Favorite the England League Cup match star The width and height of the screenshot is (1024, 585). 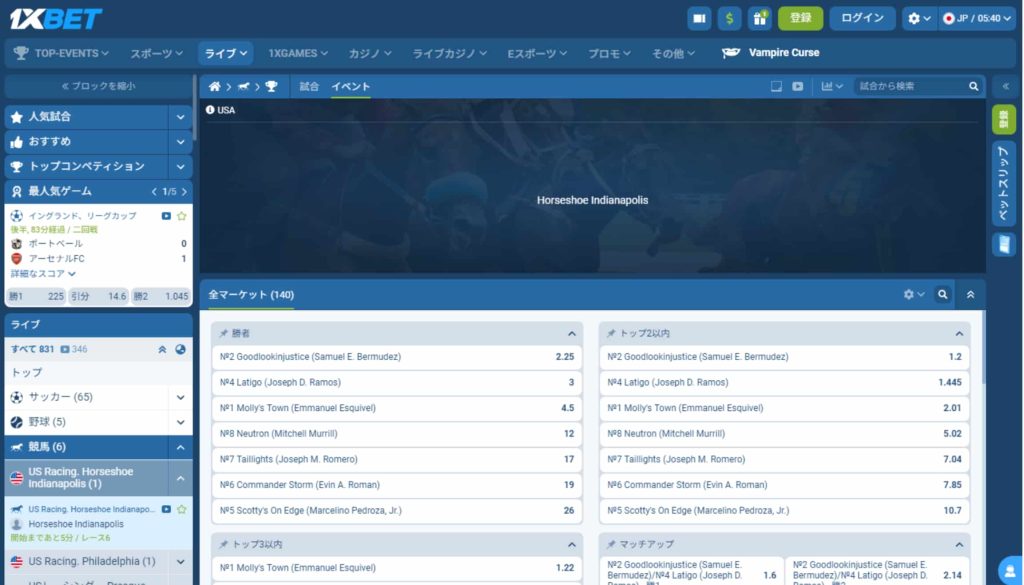[182, 216]
